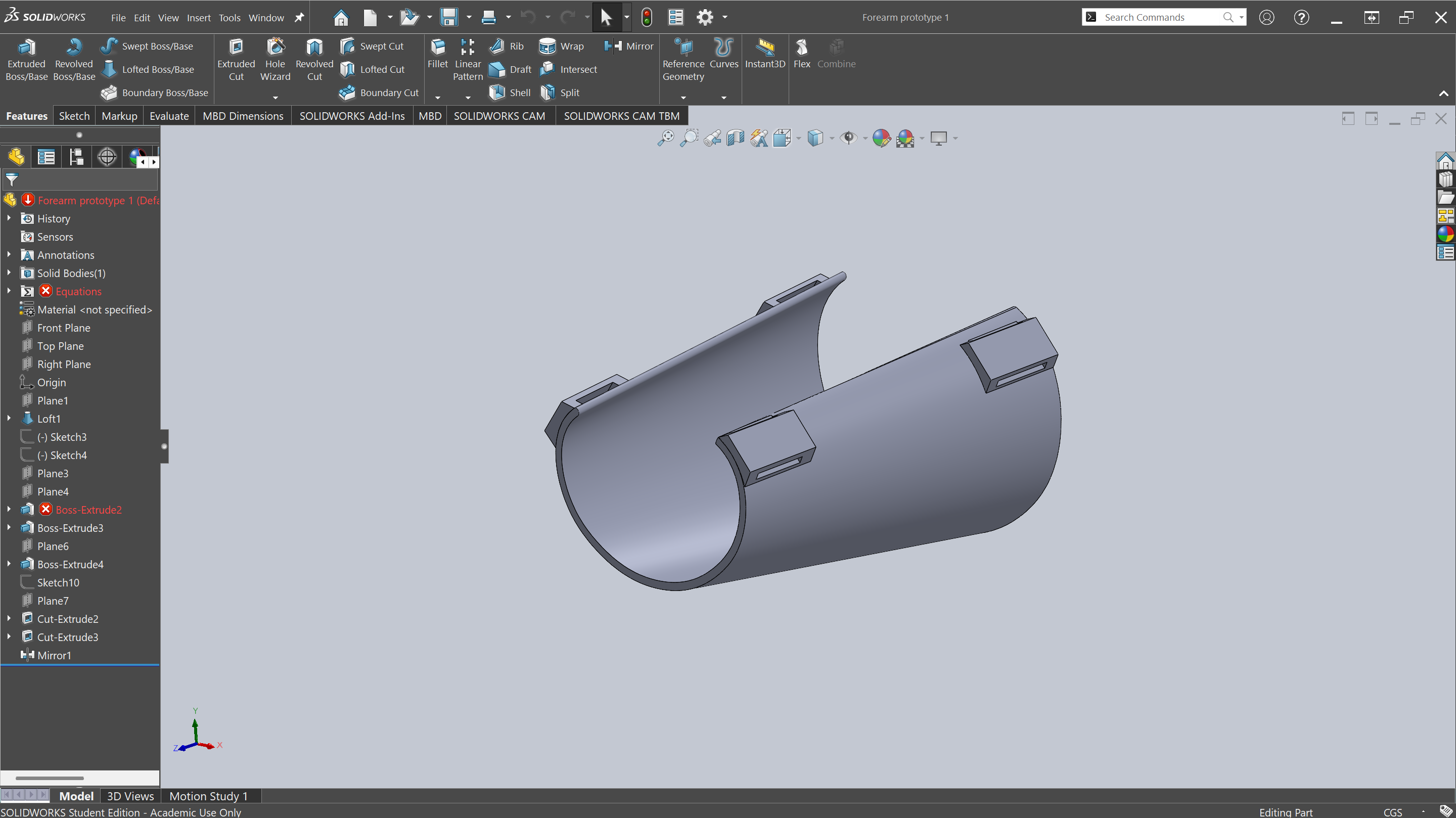
Task: Open the SOLIDWORKS Add-Ins tab
Action: 351,116
